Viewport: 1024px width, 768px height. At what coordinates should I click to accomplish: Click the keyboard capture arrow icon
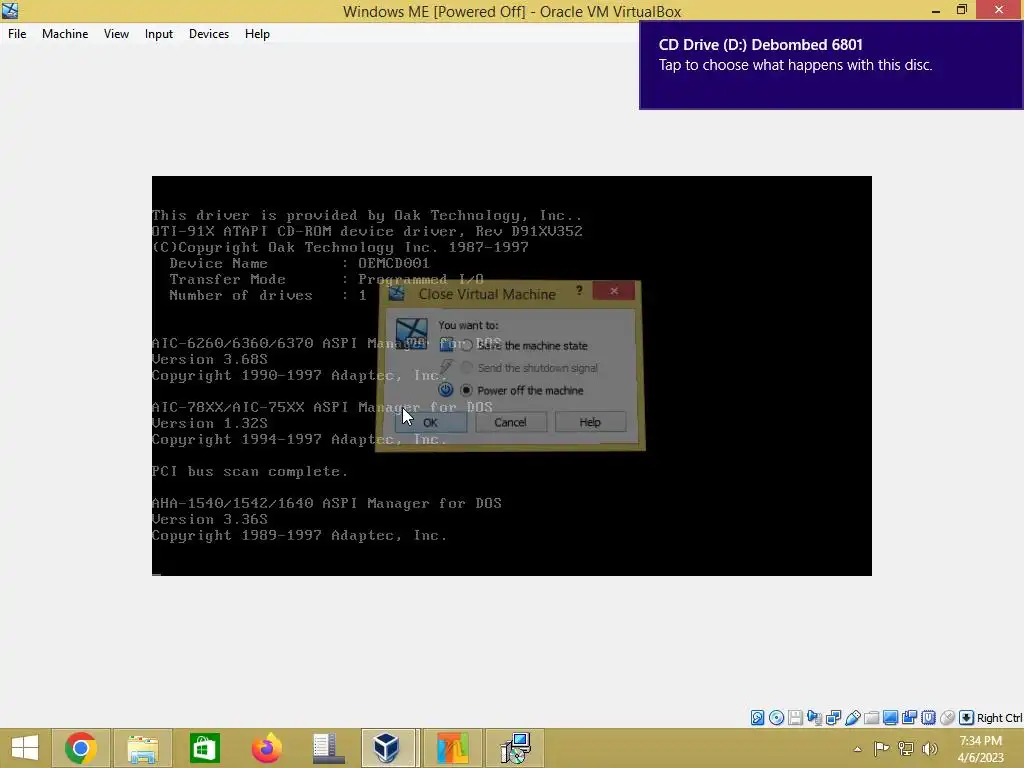(967, 718)
